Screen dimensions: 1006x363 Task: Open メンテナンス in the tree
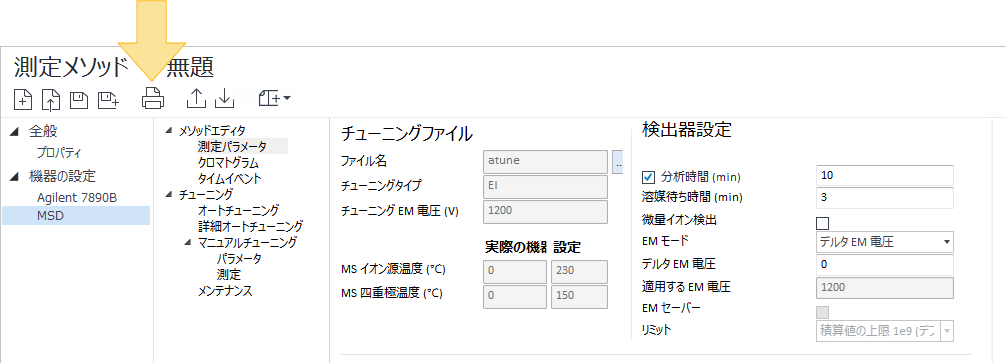coord(225,291)
